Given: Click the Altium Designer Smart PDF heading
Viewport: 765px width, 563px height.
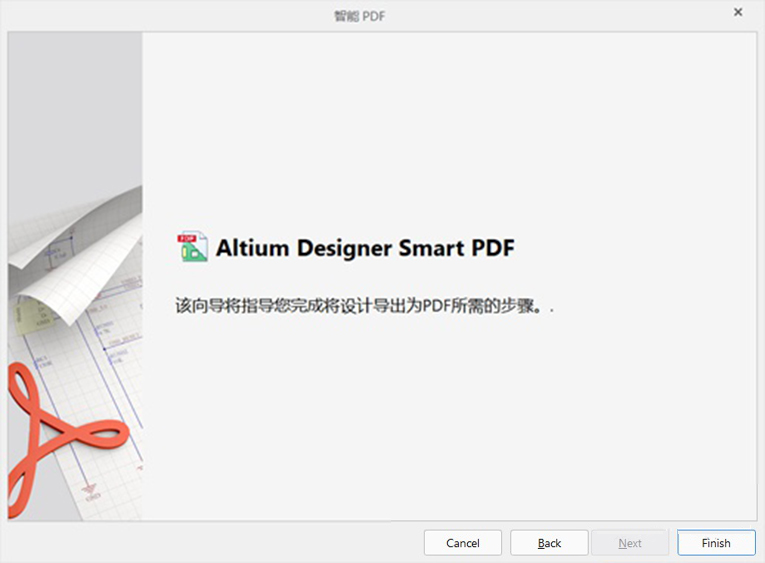Looking at the screenshot, I should pyautogui.click(x=365, y=248).
